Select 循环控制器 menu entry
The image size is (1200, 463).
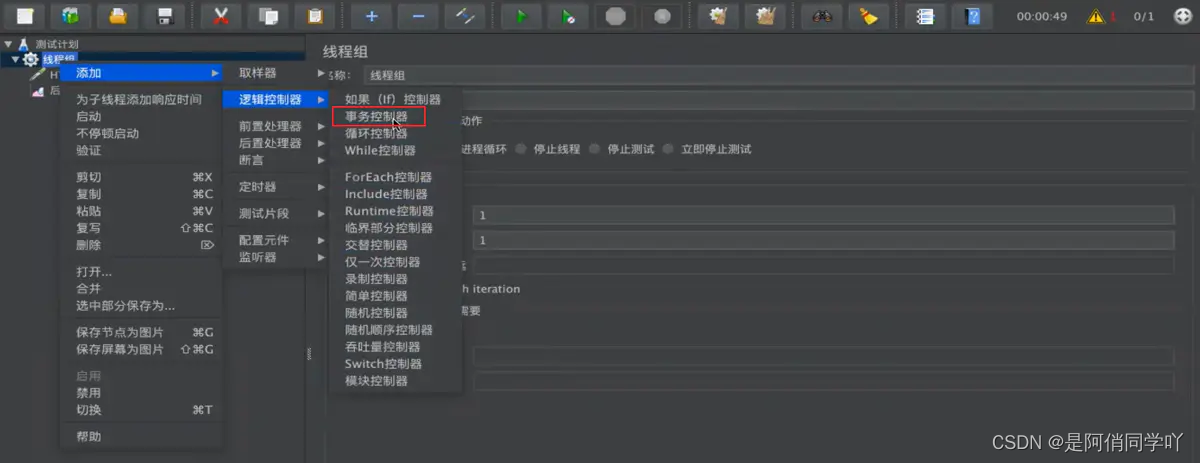pos(396,133)
